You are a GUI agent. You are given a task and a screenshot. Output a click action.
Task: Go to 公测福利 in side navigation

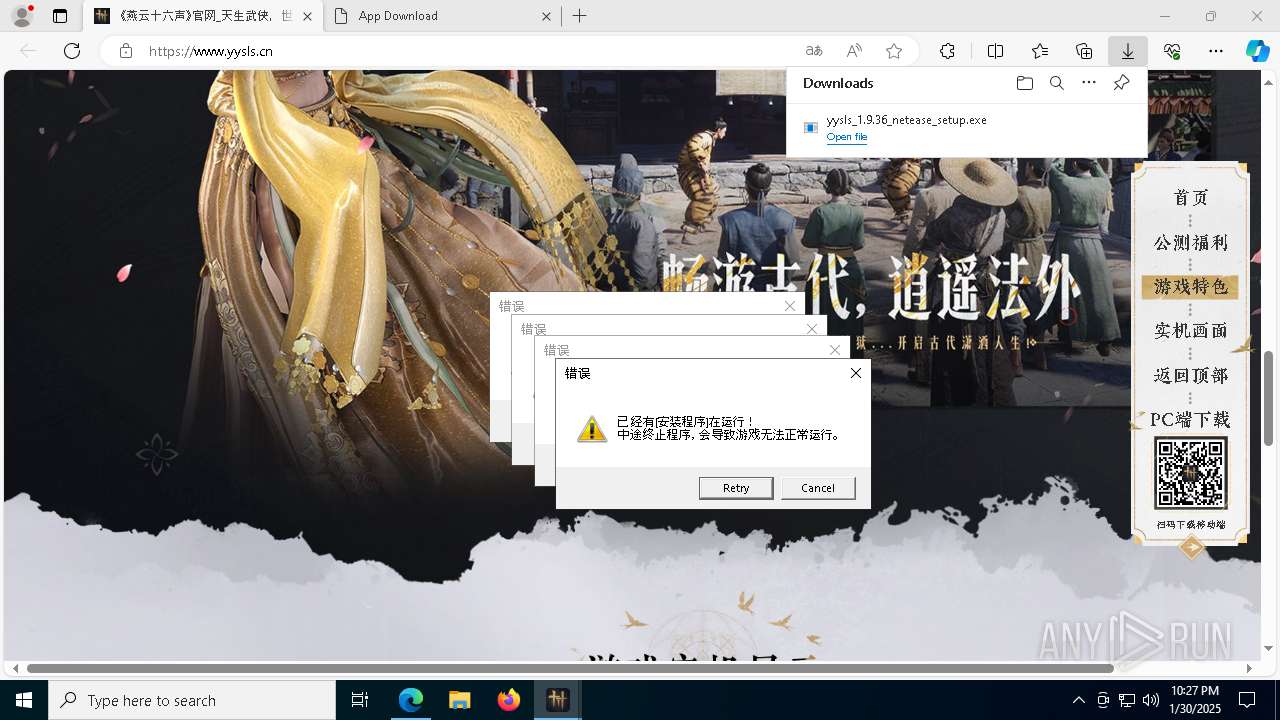click(1190, 243)
